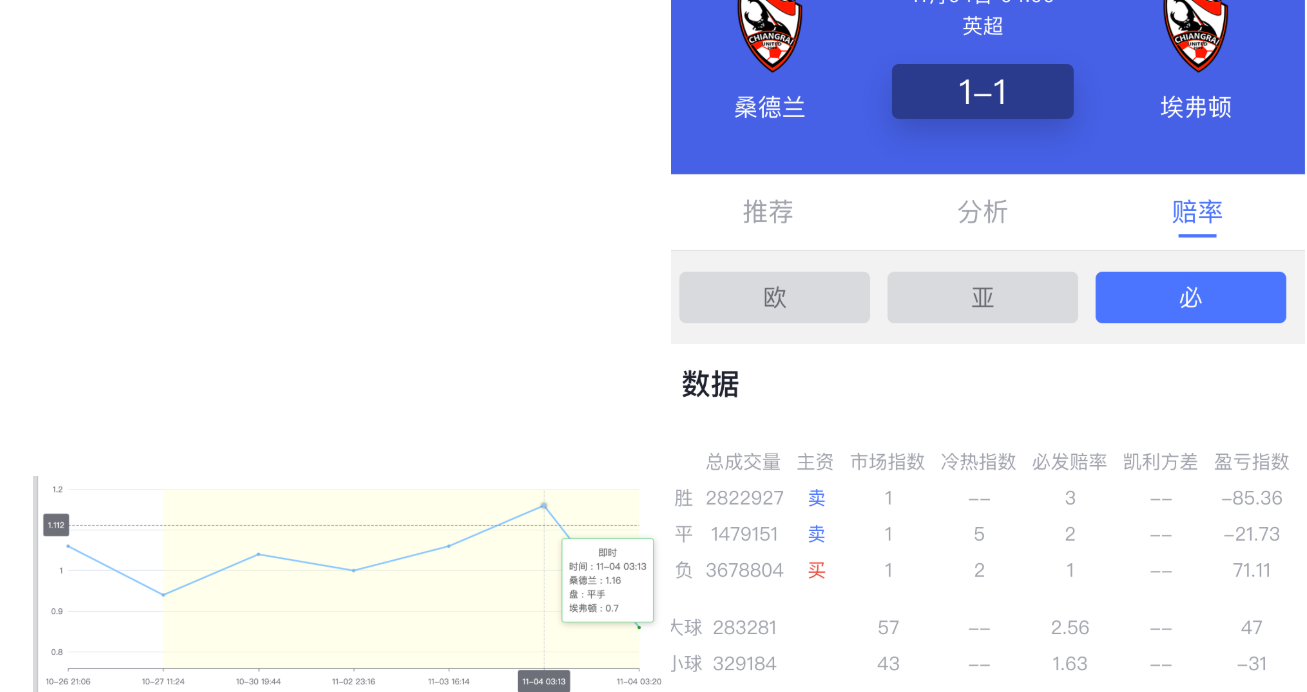Select the 必 odds view button

pos(1190,298)
